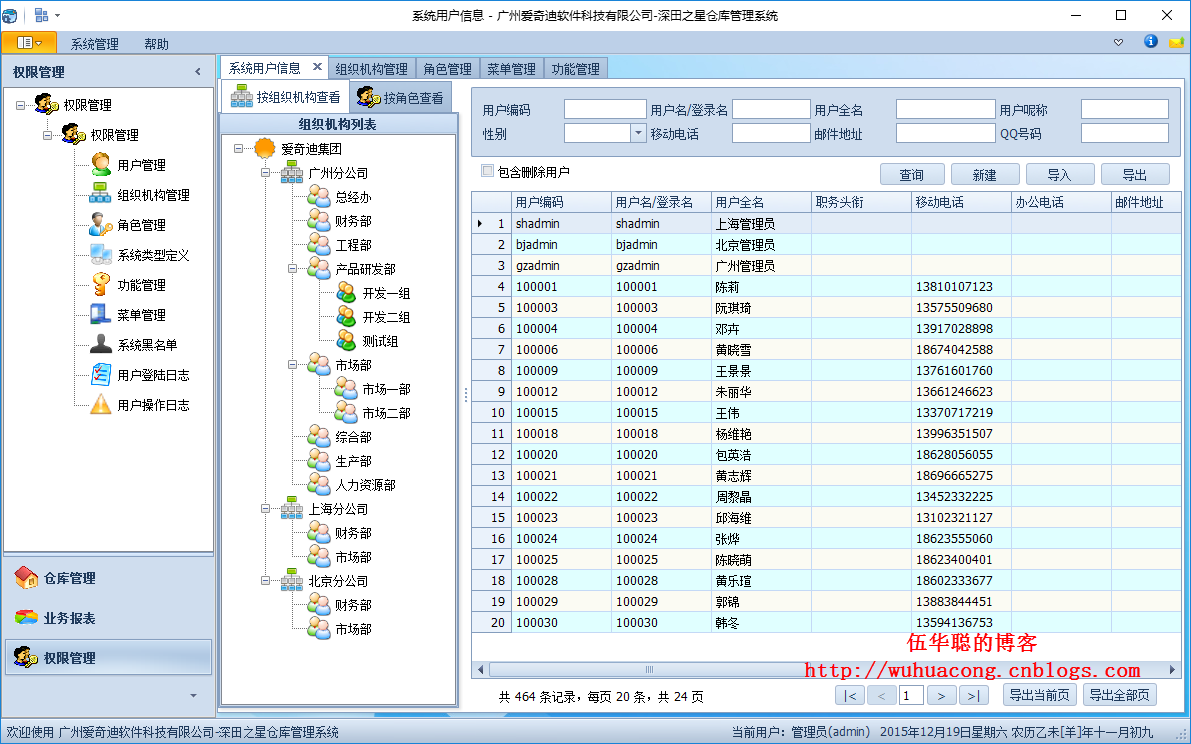
Task: Jump to the last page with >| button
Action: [973, 695]
